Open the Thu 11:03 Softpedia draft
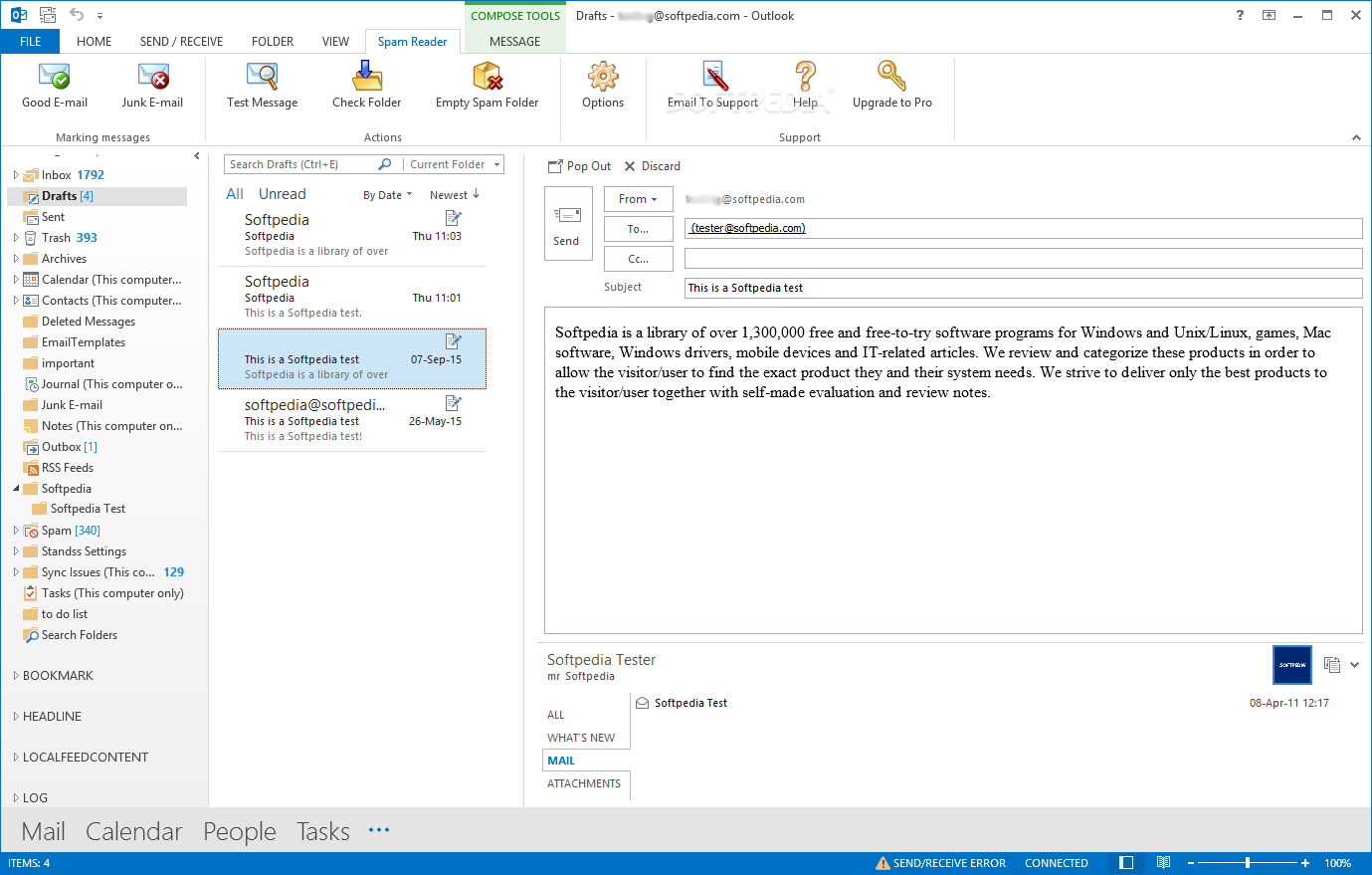Screen dimensions: 1372x875 pos(352,235)
